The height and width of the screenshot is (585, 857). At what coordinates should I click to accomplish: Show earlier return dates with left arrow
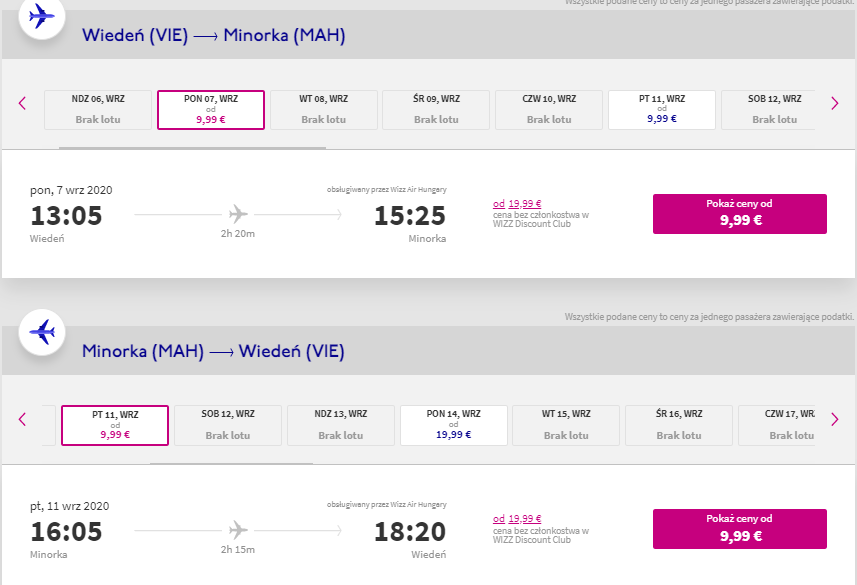point(22,419)
